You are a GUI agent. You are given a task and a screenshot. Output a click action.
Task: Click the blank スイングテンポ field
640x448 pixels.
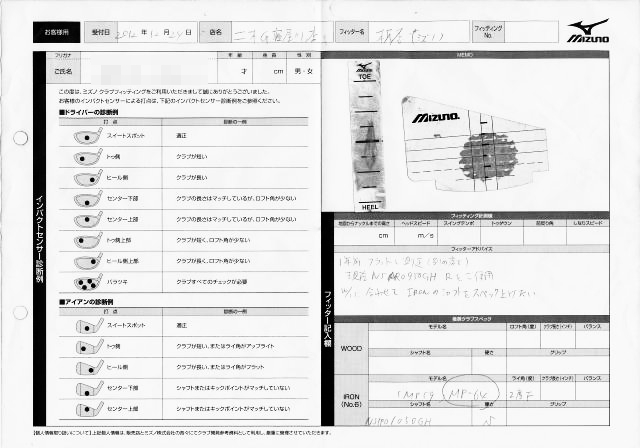(x=459, y=236)
